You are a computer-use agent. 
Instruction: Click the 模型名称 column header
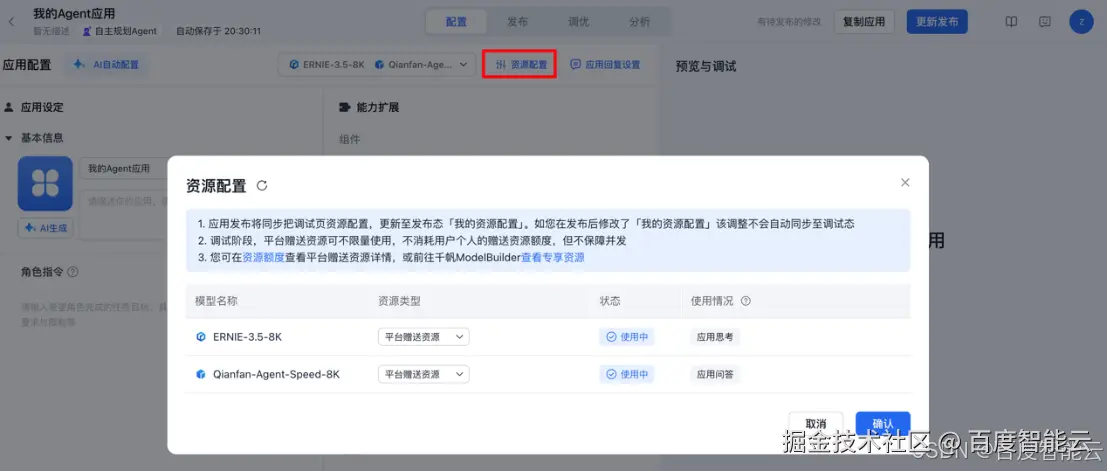(x=216, y=301)
